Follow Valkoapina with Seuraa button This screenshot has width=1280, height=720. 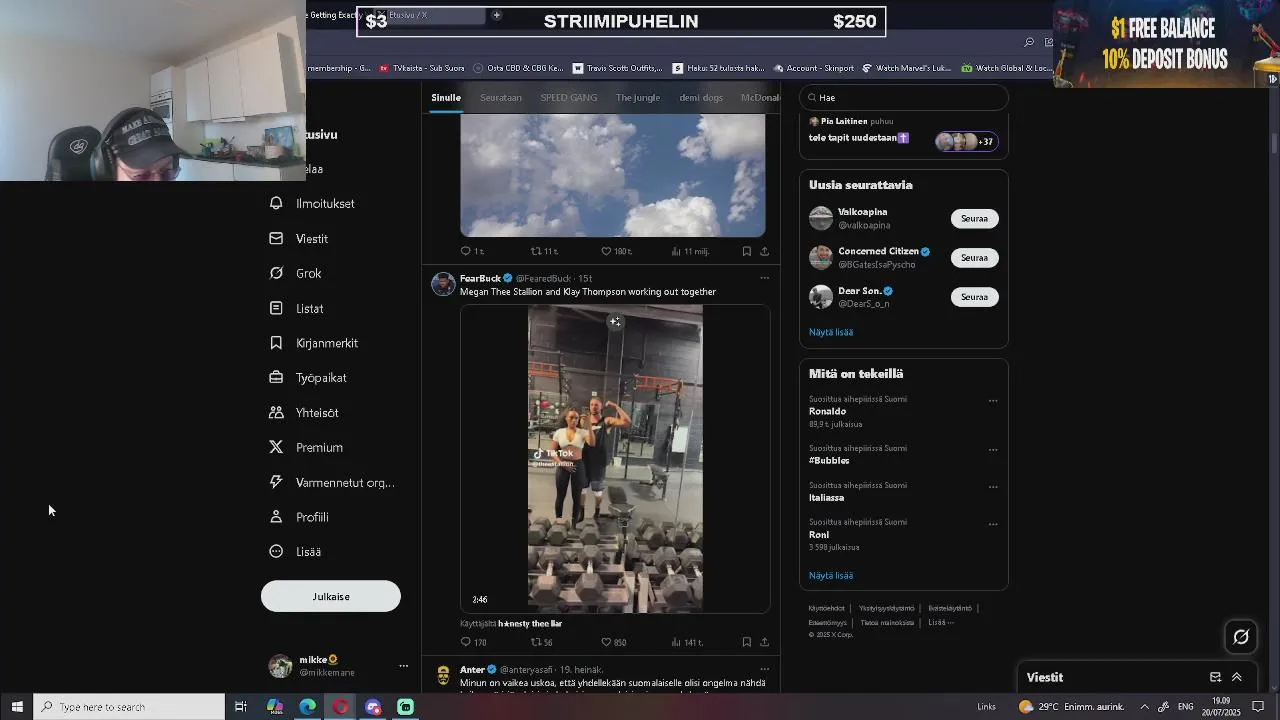point(974,218)
